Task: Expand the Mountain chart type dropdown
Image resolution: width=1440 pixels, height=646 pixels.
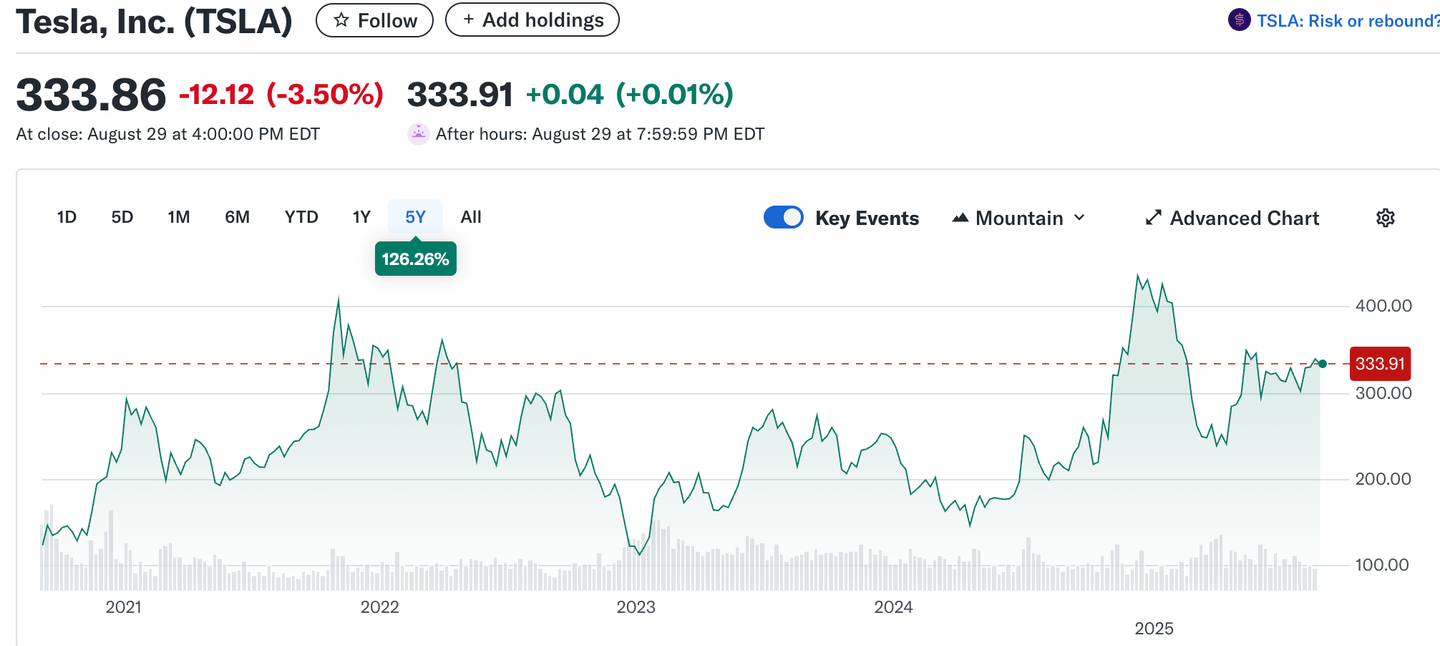Action: 1079,218
